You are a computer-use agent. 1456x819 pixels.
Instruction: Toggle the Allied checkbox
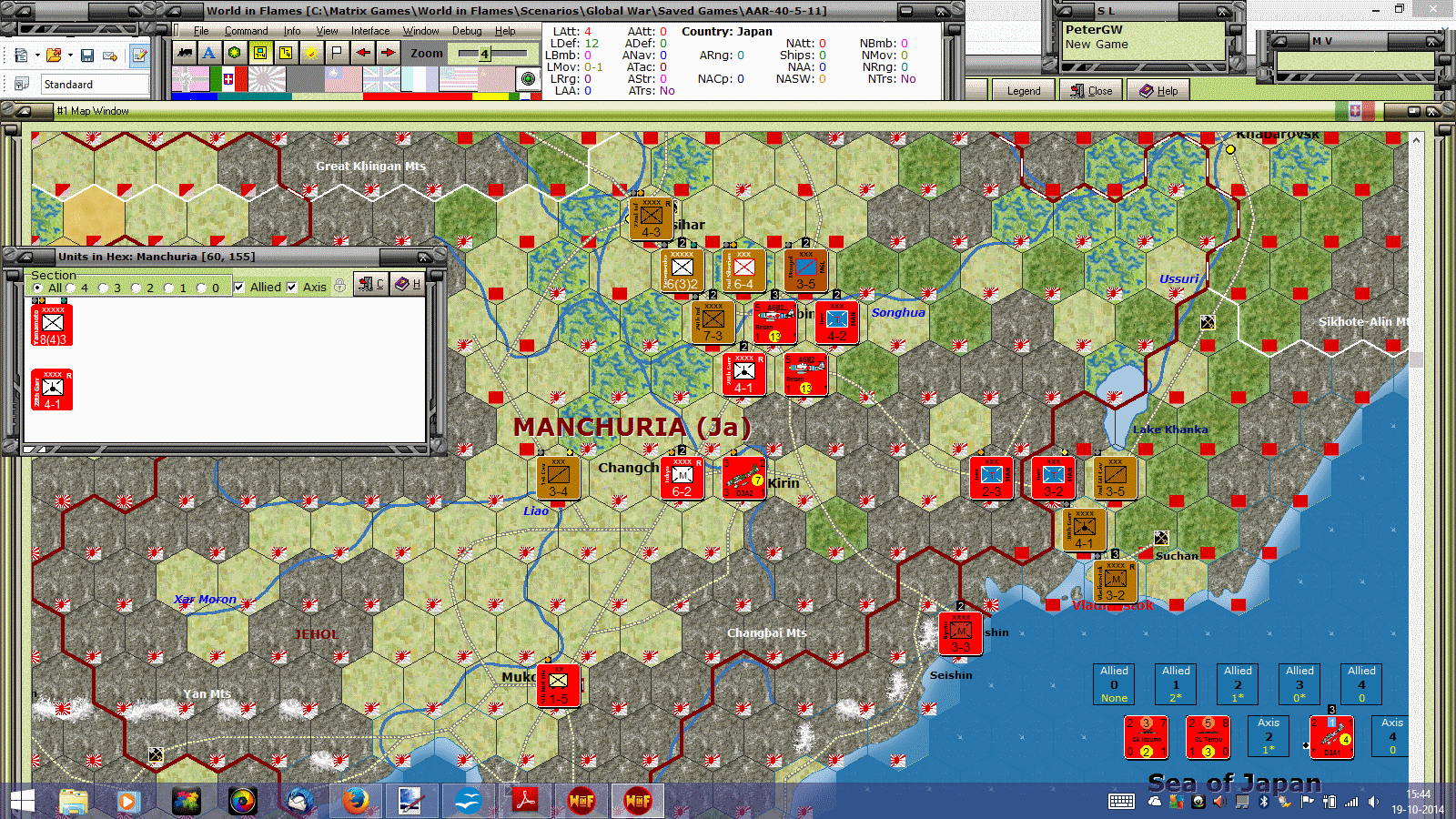point(239,287)
